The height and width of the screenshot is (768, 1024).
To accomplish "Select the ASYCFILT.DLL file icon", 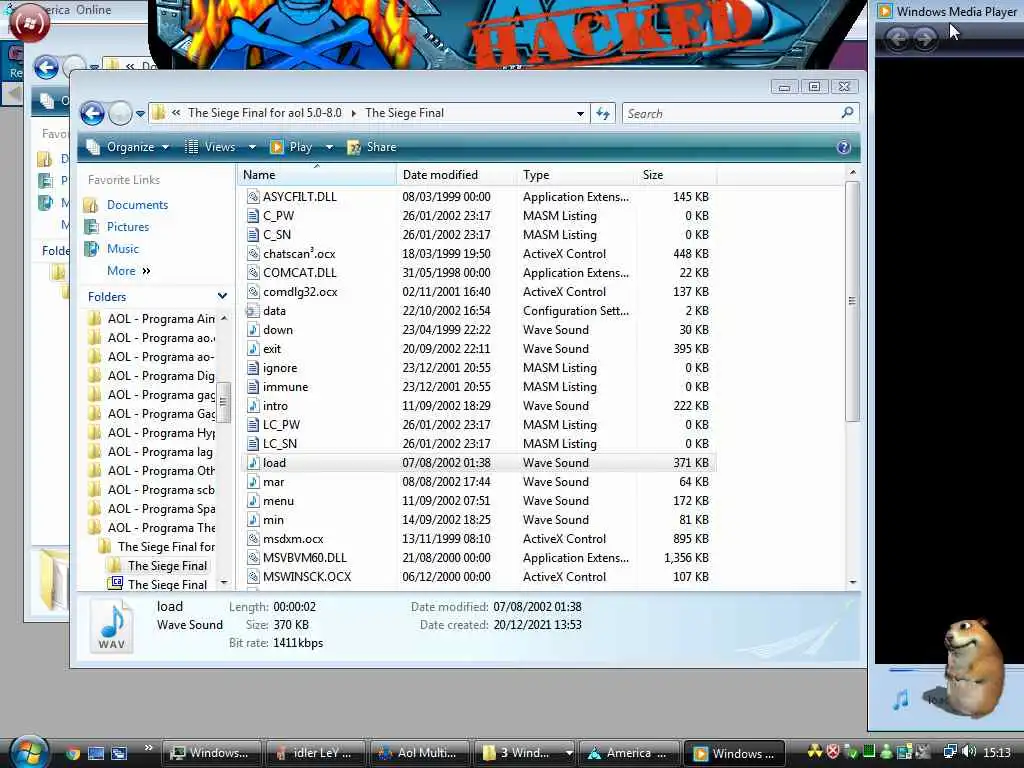I will pyautogui.click(x=253, y=197).
